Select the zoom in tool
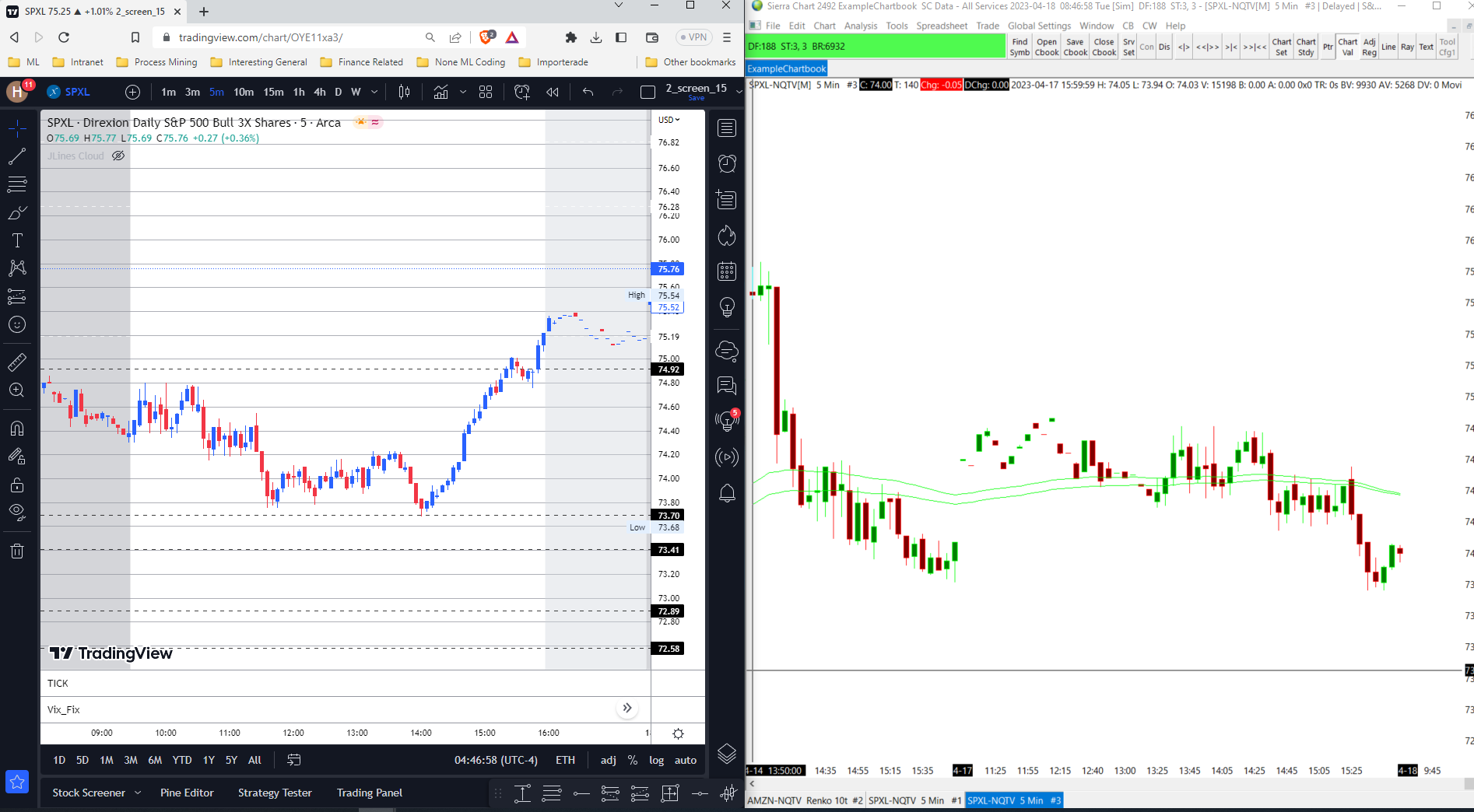1474x812 pixels. pos(17,390)
